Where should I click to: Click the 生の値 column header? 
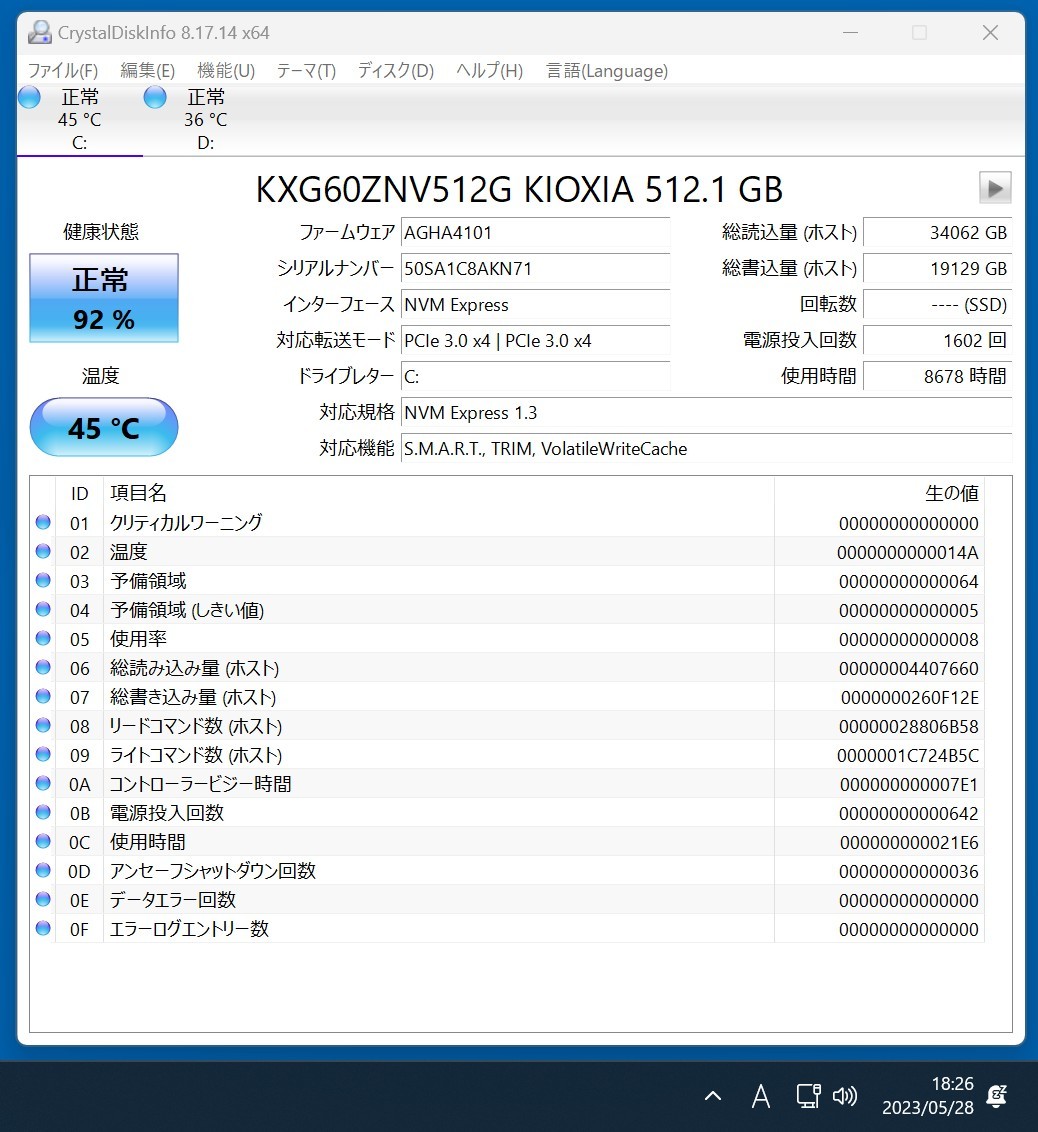point(951,493)
